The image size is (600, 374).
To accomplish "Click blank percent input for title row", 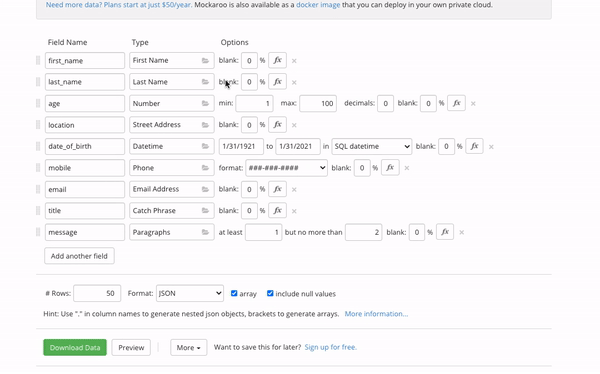I will (249, 211).
